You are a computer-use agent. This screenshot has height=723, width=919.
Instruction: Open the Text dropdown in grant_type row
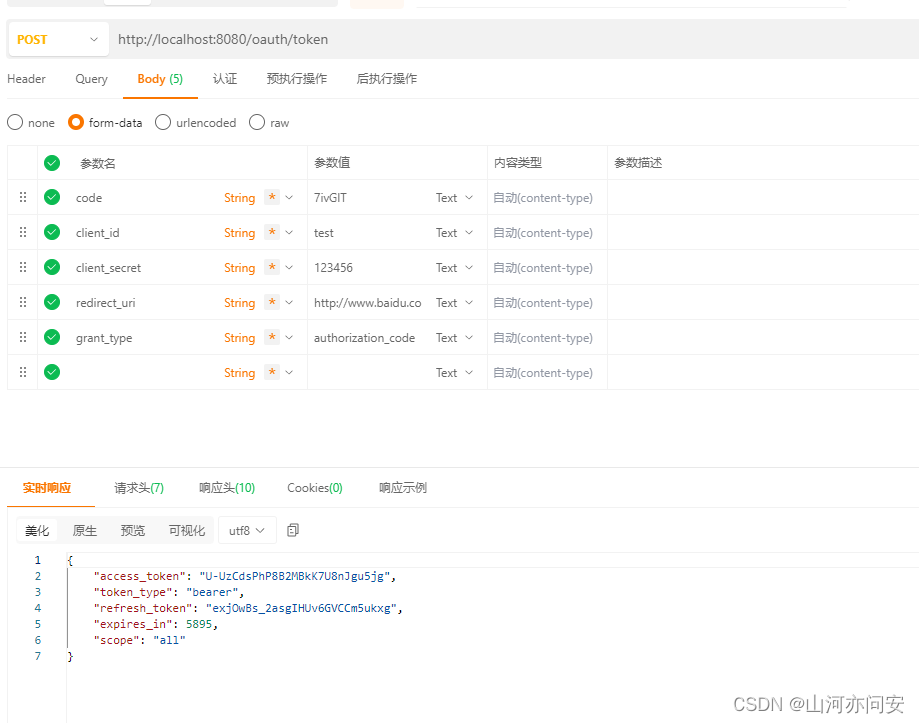(x=454, y=338)
